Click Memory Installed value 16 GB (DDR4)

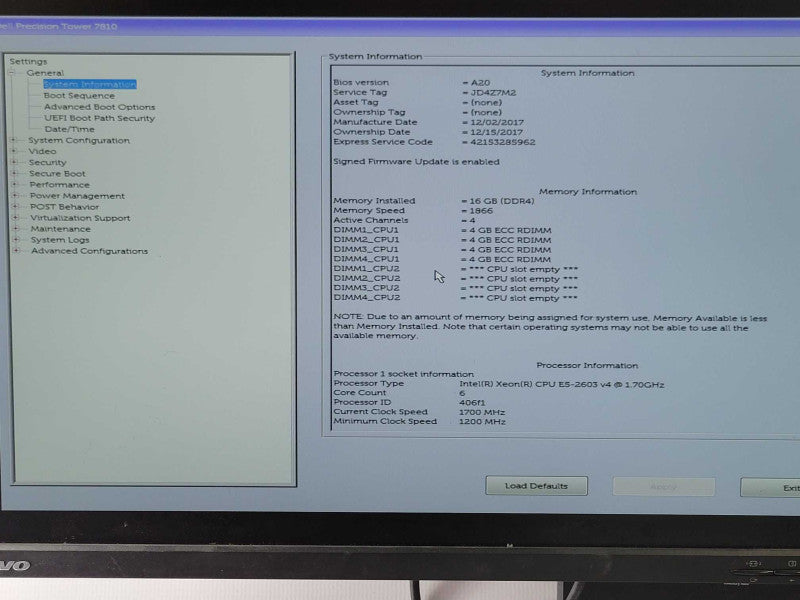(x=501, y=201)
